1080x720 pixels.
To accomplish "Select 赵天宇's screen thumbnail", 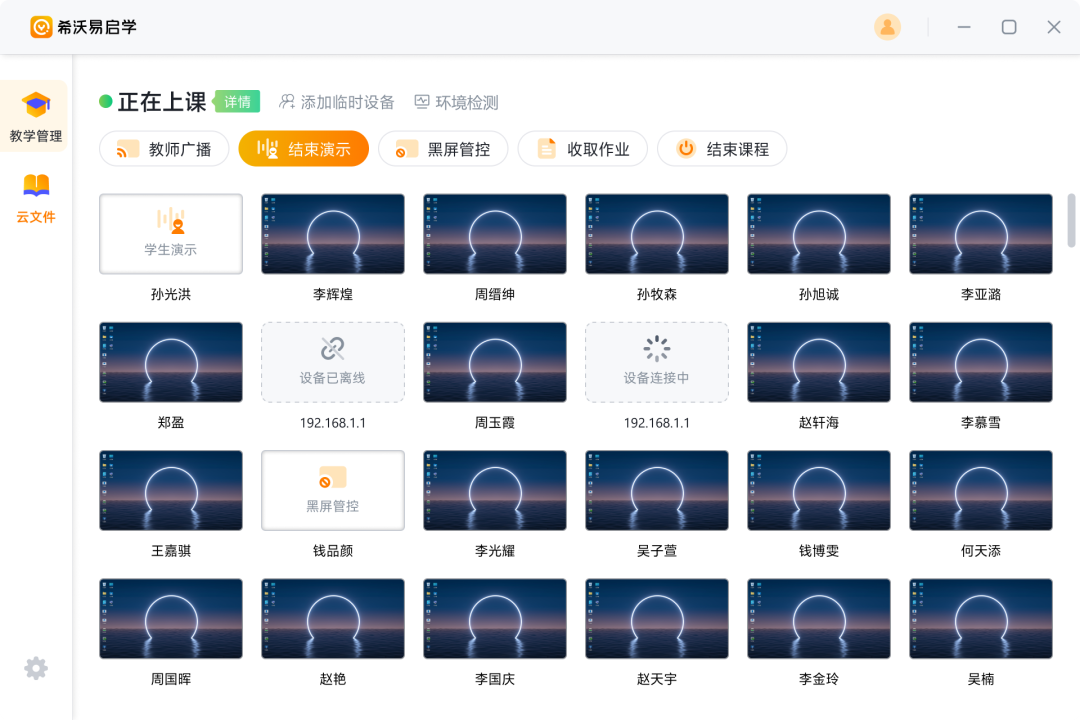I will click(x=656, y=618).
